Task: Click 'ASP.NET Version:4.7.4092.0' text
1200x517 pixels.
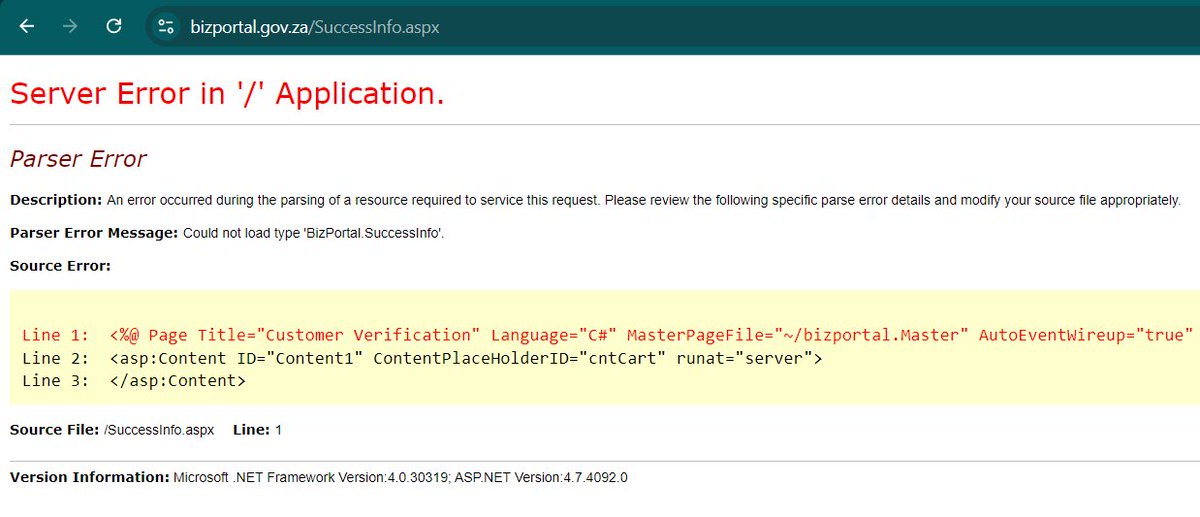Action: 541,477
